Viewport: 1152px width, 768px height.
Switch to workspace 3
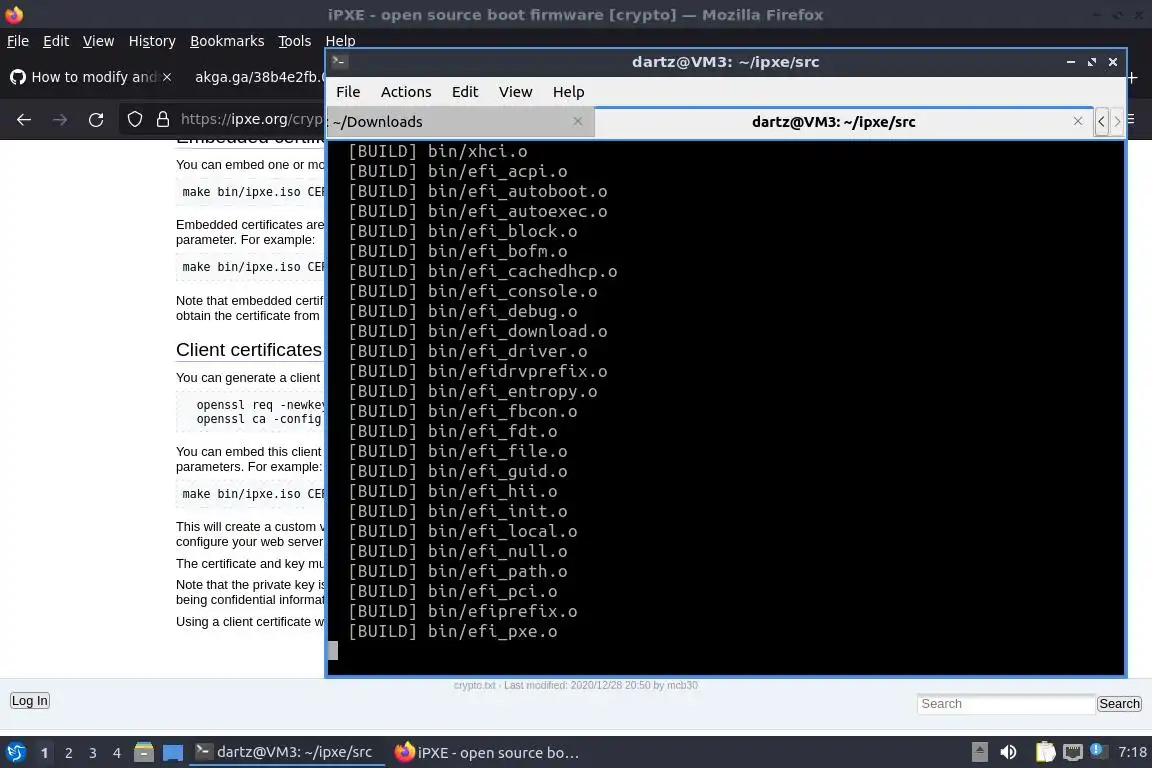(93, 753)
